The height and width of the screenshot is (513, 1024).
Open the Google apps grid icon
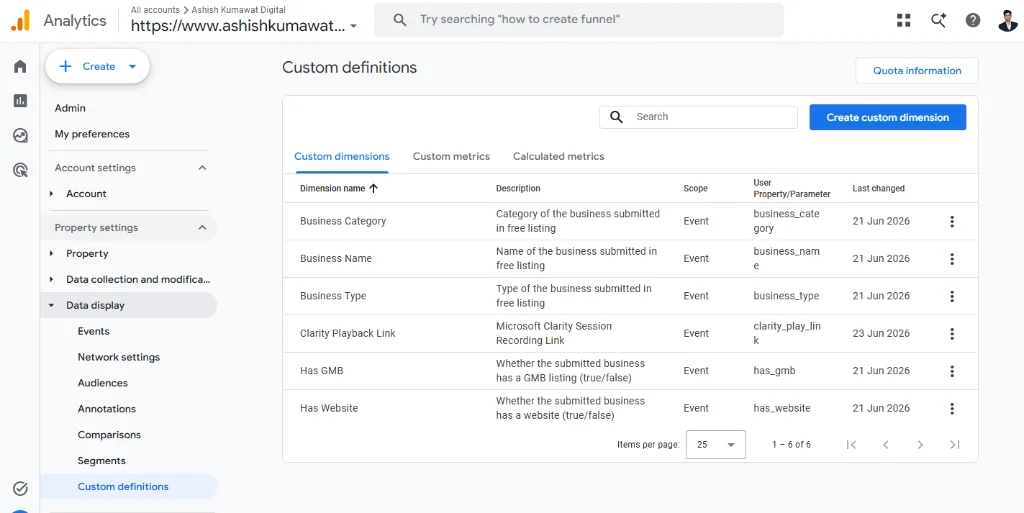[904, 21]
